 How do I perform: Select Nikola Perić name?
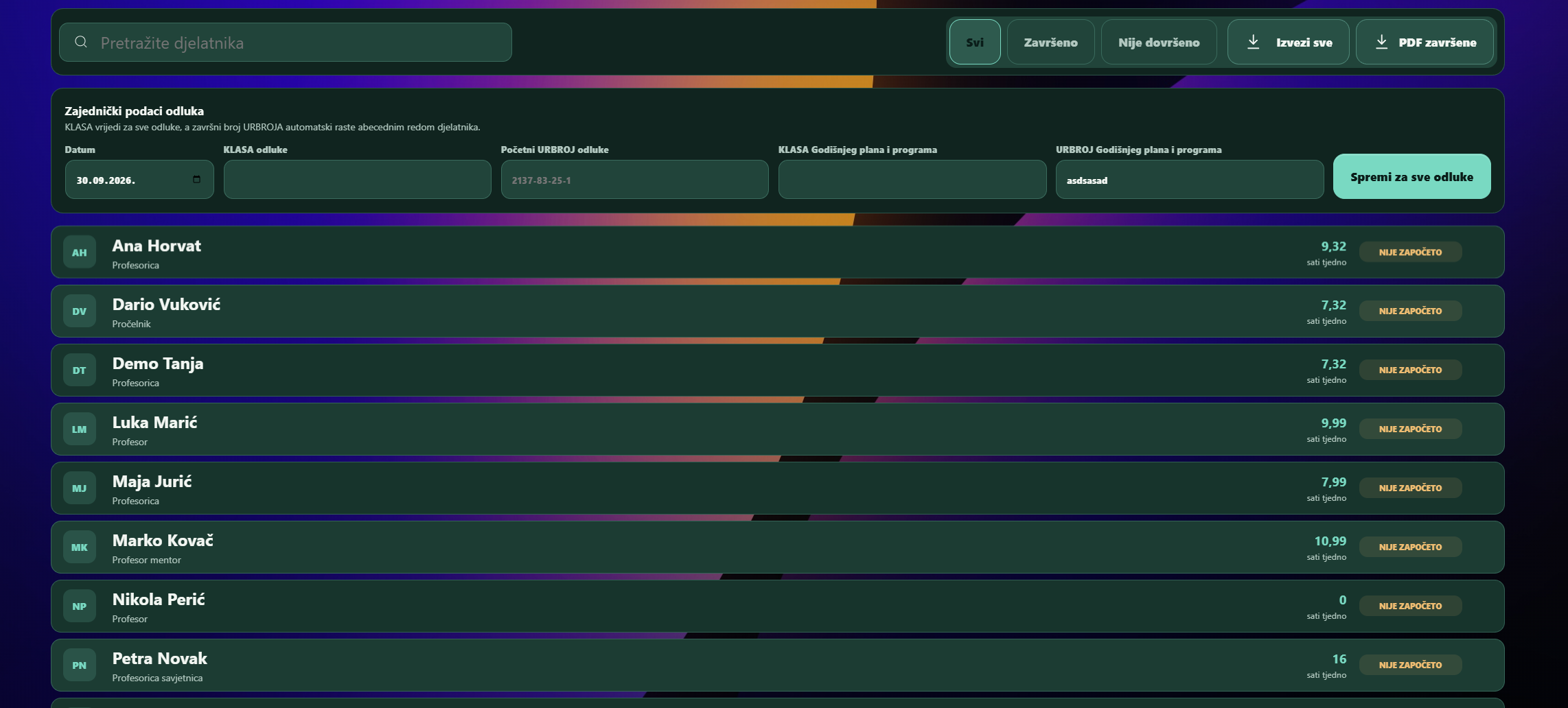click(x=159, y=600)
